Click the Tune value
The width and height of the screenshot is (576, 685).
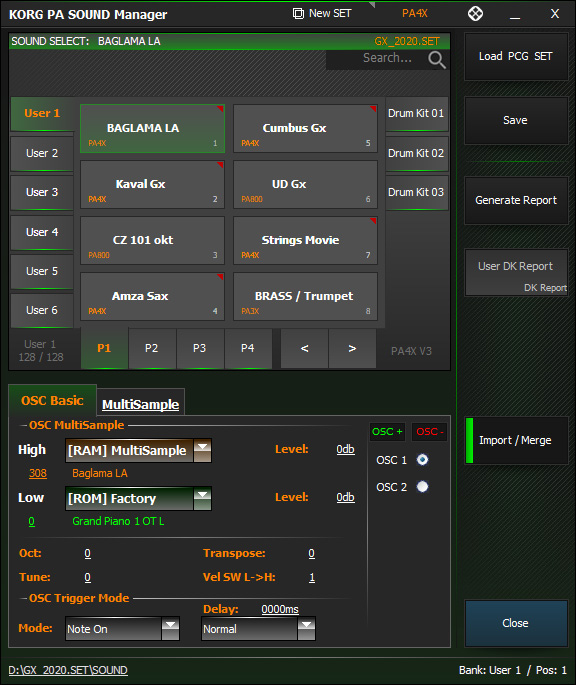[87, 578]
